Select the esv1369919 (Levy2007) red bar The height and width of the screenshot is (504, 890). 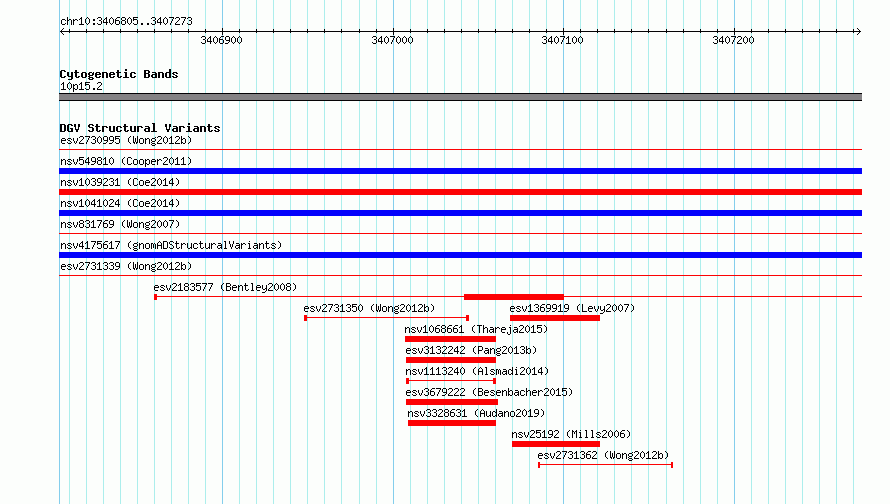coord(555,318)
